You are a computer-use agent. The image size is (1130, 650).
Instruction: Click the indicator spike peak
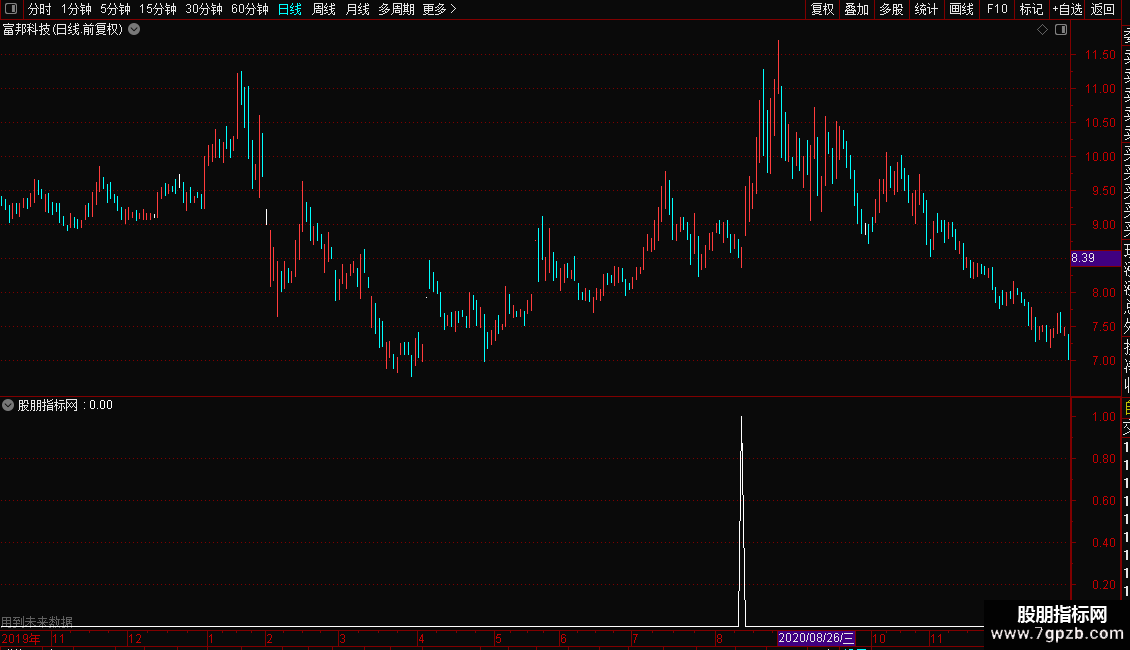pos(742,417)
